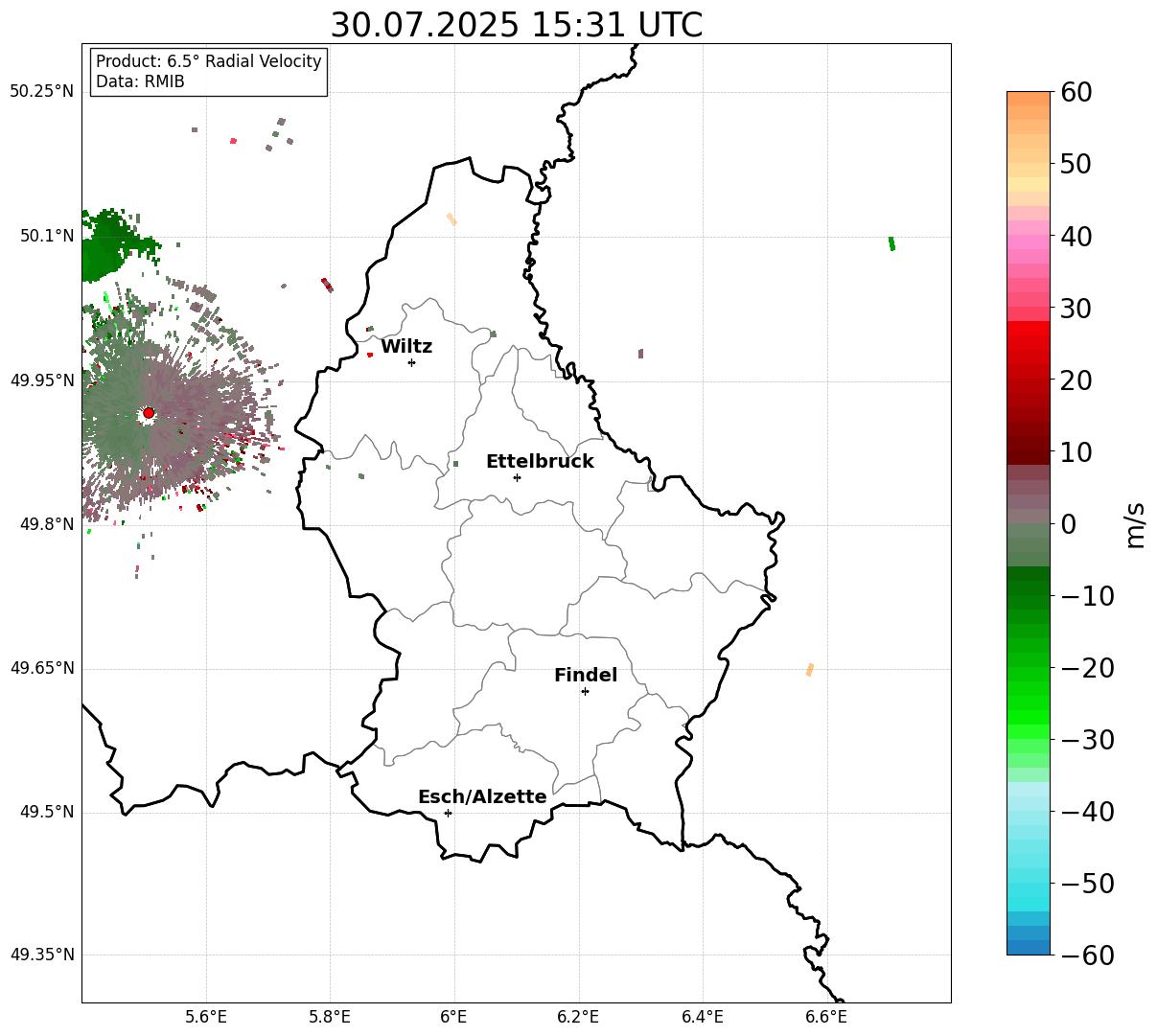Click the Wiltz station cross marker
Viewport: 1157px width, 1036px height.
coord(411,362)
